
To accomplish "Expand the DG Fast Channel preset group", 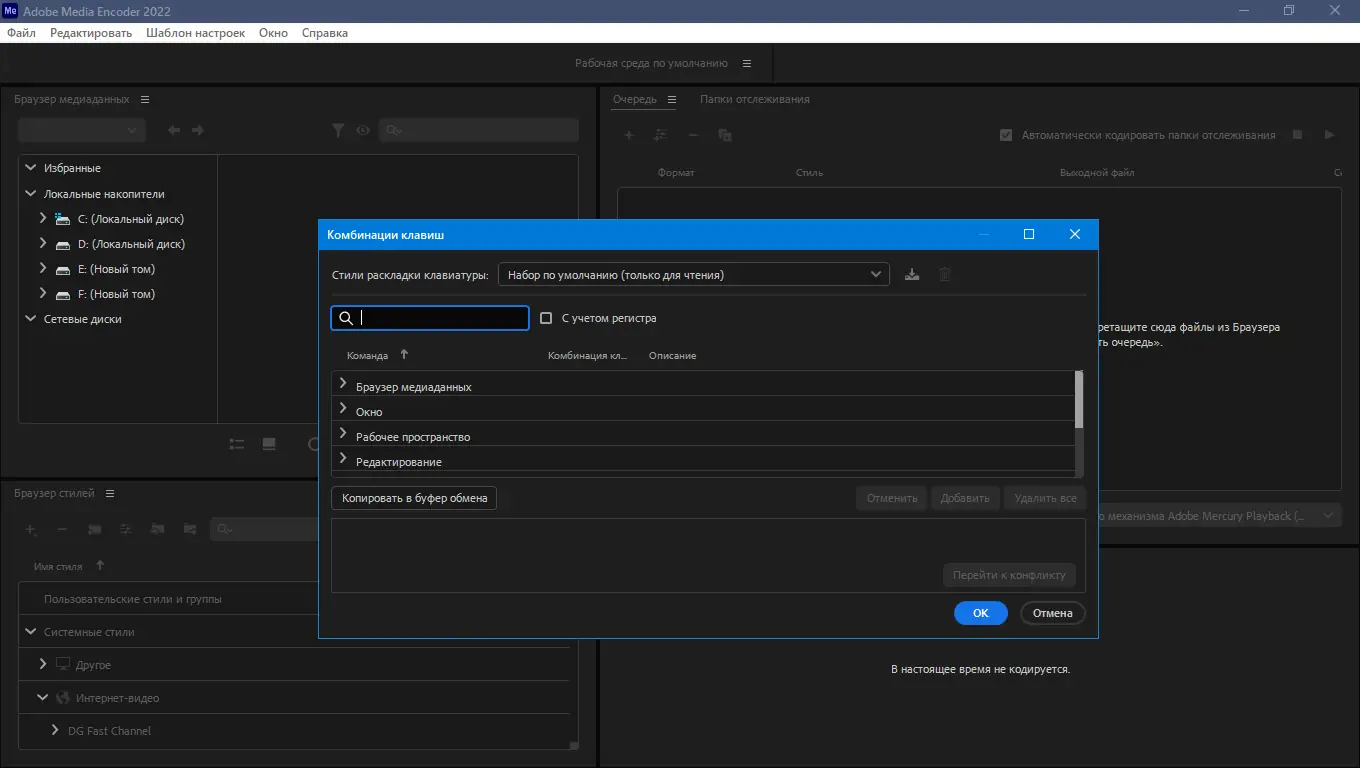I will [x=55, y=730].
